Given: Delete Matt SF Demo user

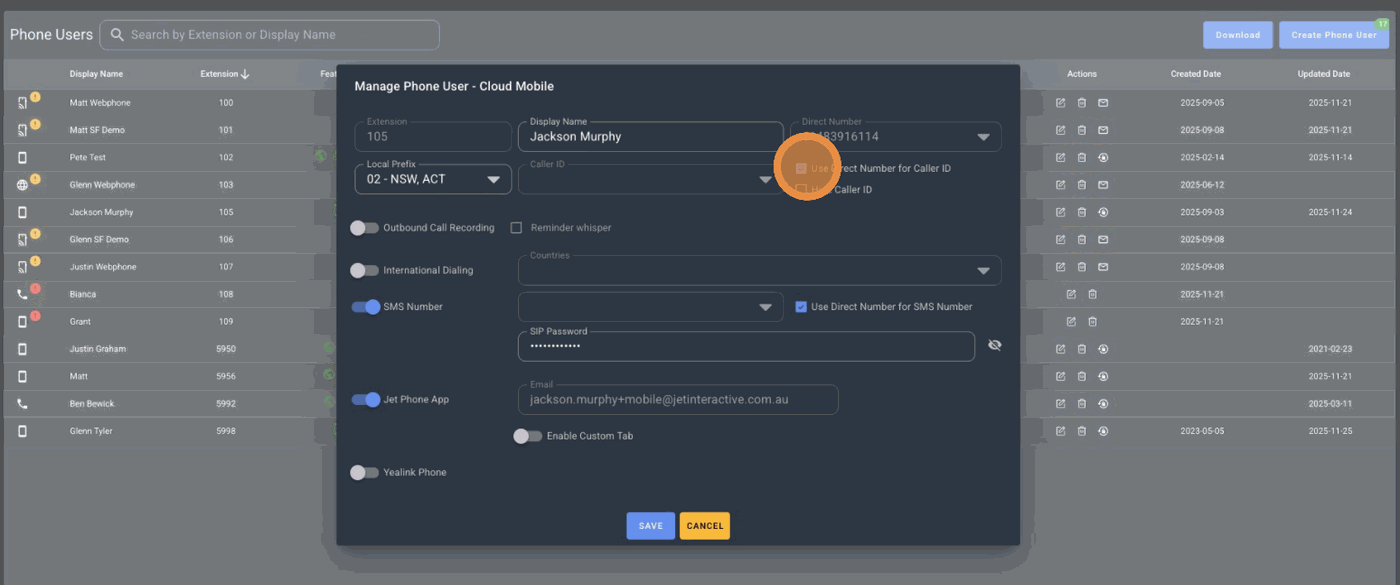Looking at the screenshot, I should tap(1082, 130).
